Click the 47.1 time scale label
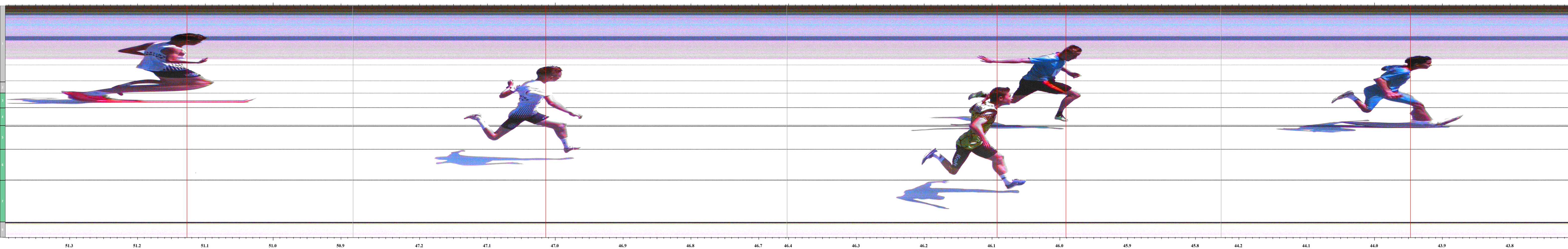 pyautogui.click(x=487, y=246)
